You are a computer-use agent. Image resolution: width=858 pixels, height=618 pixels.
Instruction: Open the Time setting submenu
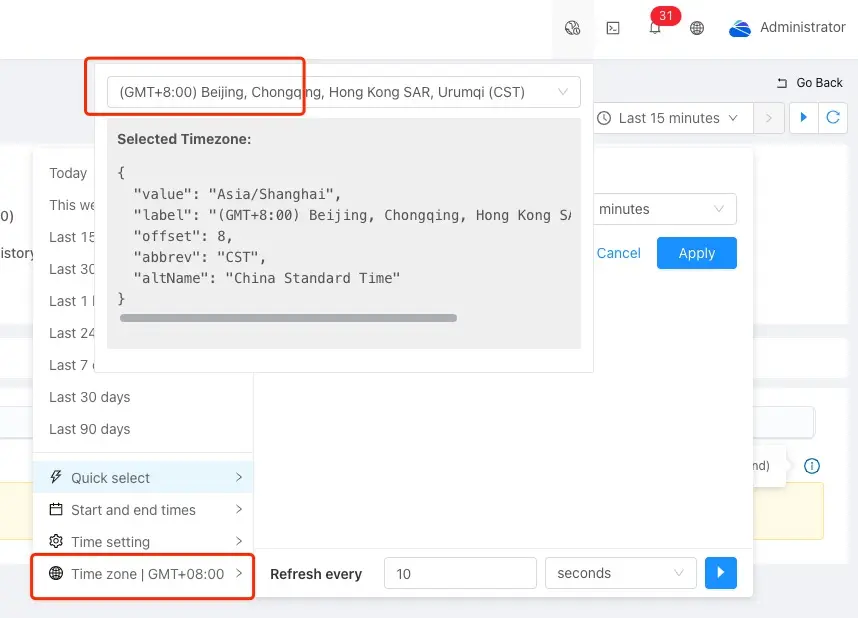tap(143, 541)
